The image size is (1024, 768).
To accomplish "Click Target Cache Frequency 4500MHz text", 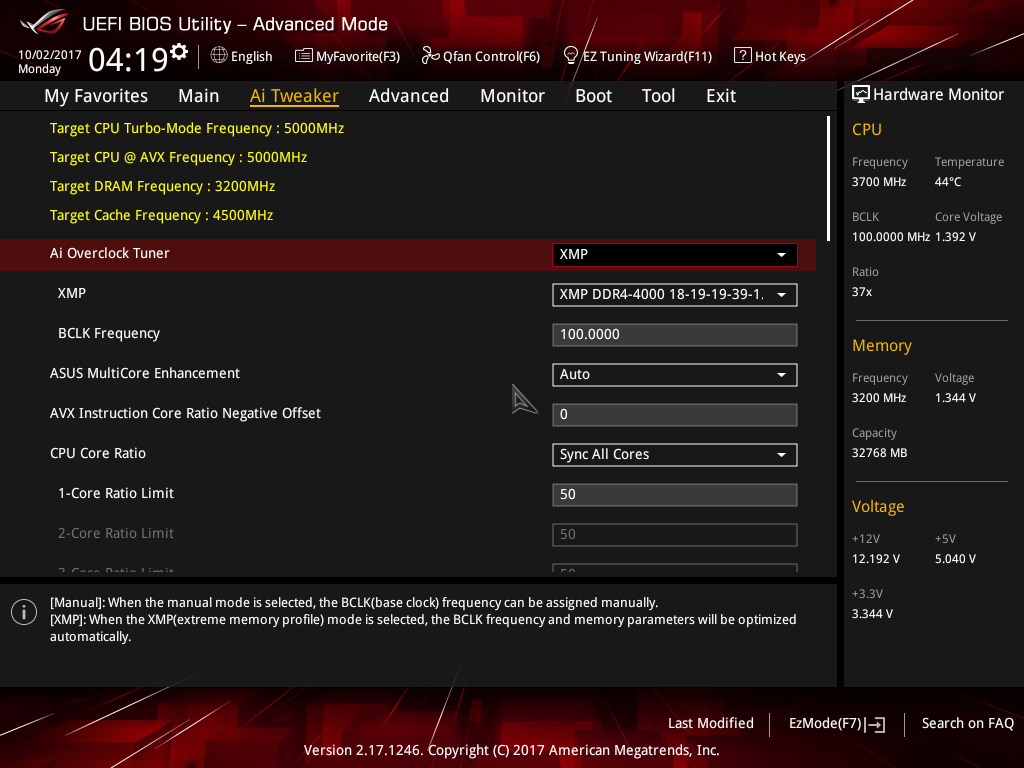I will 161,215.
